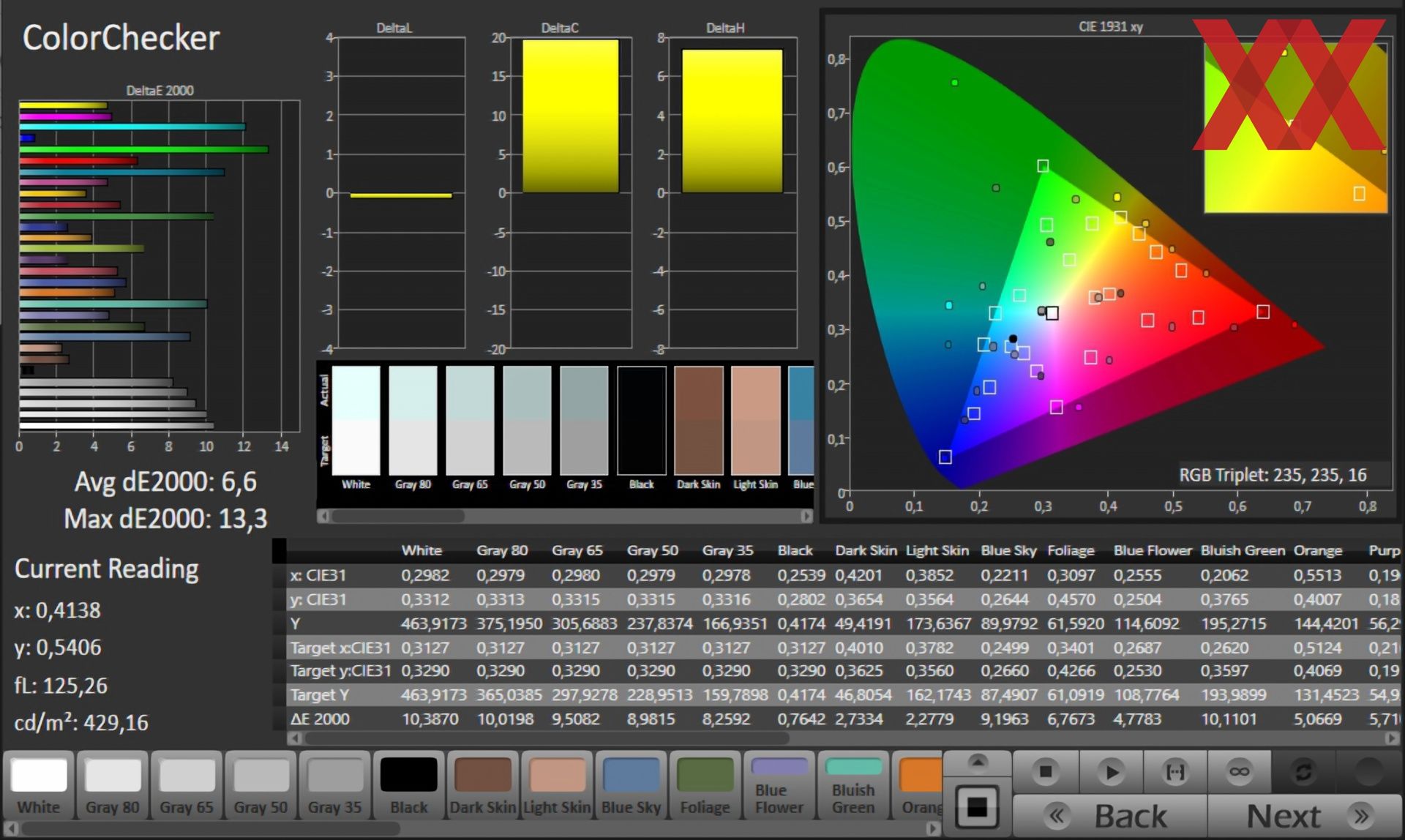1405x840 pixels.
Task: Choose the Bluish Green patch button
Action: (x=853, y=786)
